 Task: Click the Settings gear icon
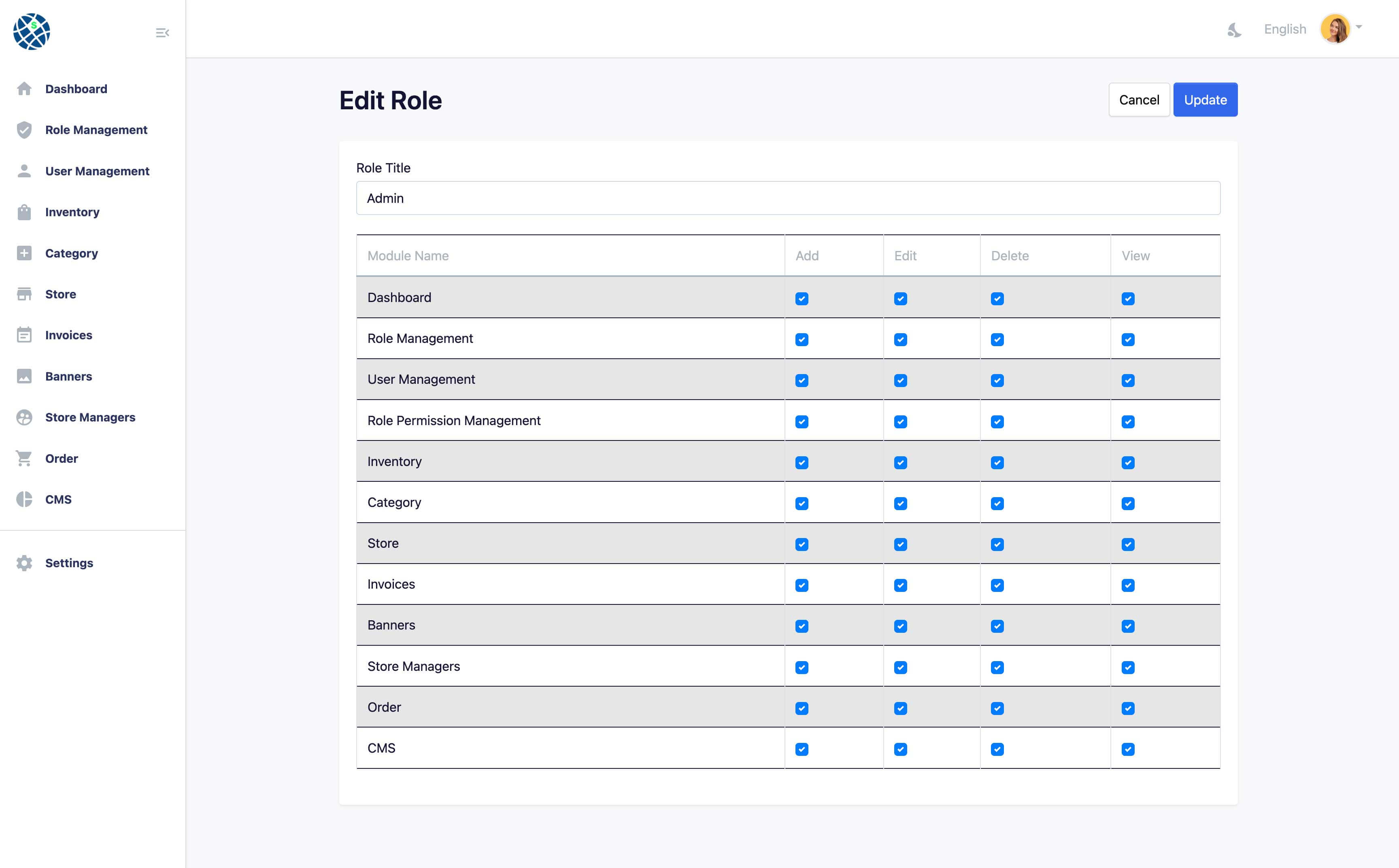24,563
